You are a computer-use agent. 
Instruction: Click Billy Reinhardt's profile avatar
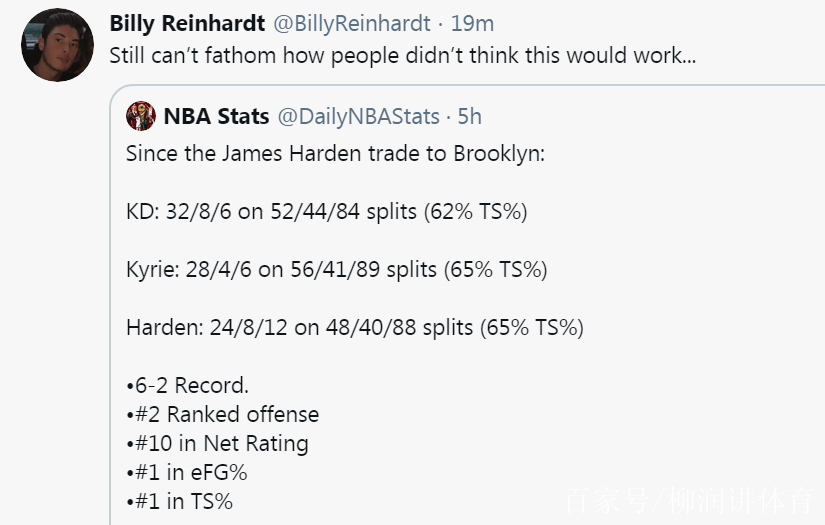[57, 45]
